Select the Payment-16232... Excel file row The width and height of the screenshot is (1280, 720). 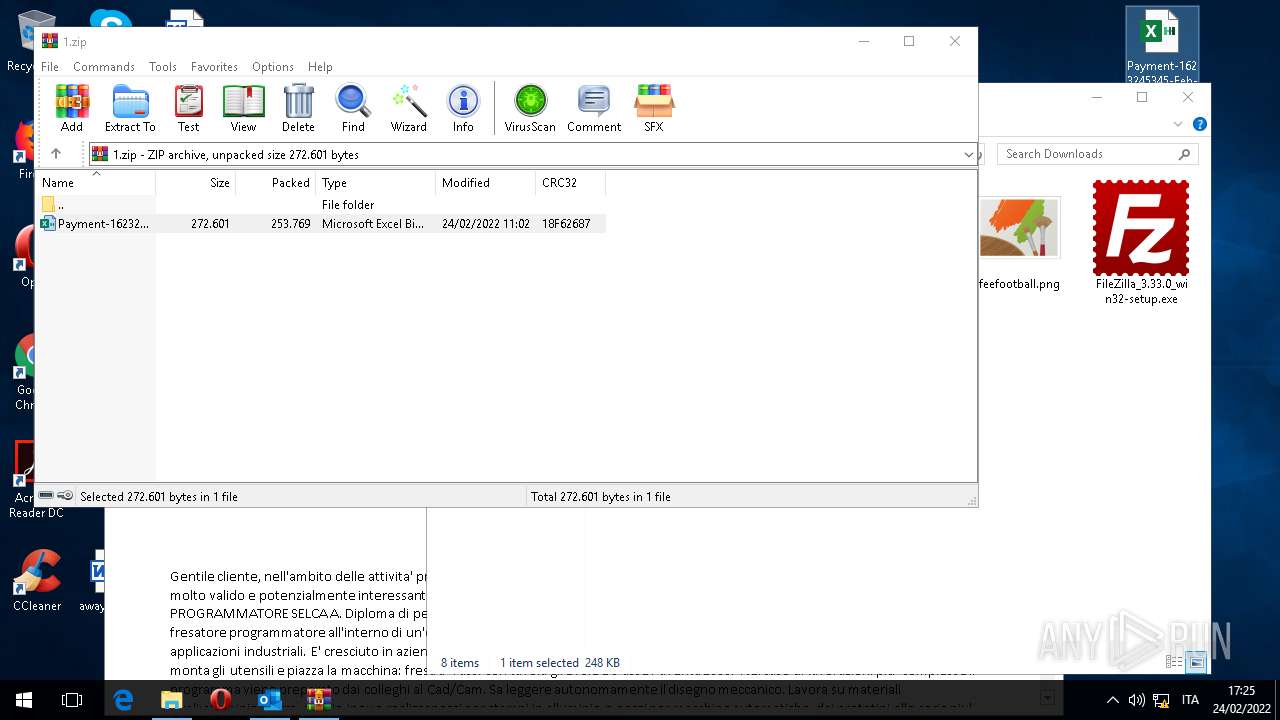point(321,224)
